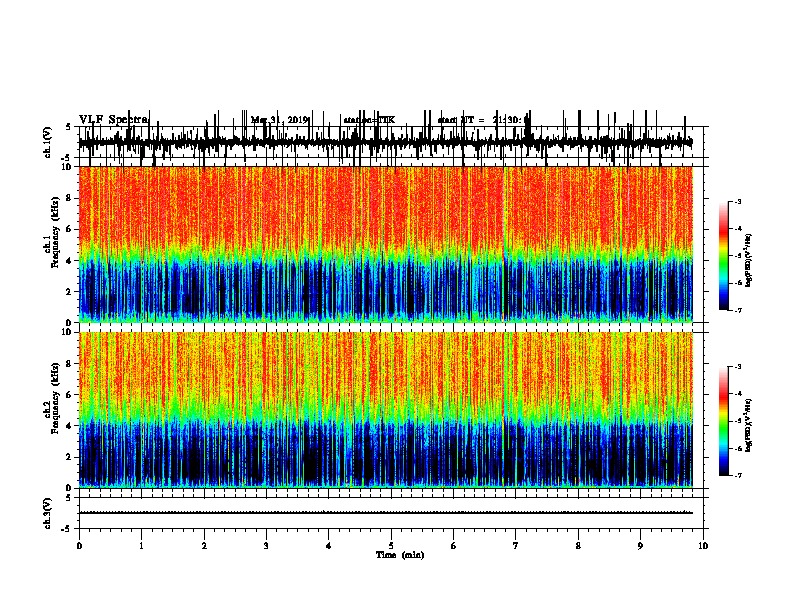
Task: Click the ch.2 colorbar log(PSD) label
Action: click(x=748, y=426)
